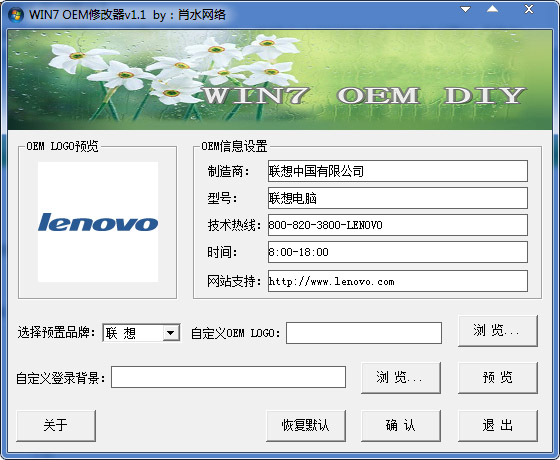Close the WIN7 OEM修改器 window
The width and height of the screenshot is (560, 460).
529,9
